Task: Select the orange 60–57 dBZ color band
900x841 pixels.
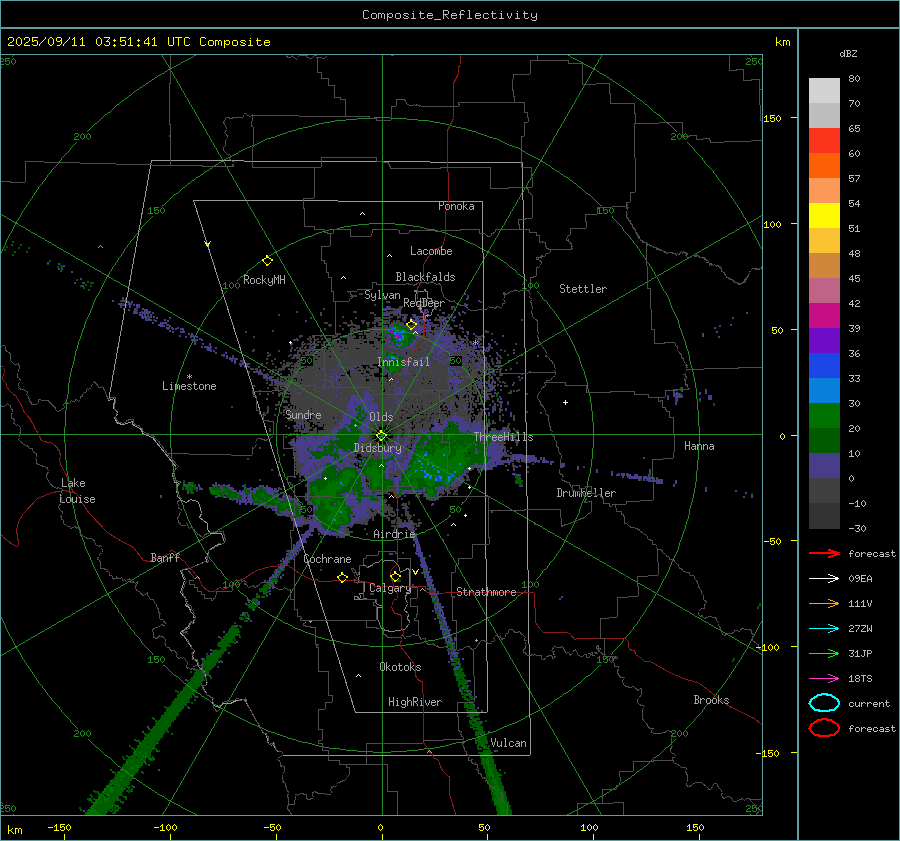Action: tap(824, 166)
